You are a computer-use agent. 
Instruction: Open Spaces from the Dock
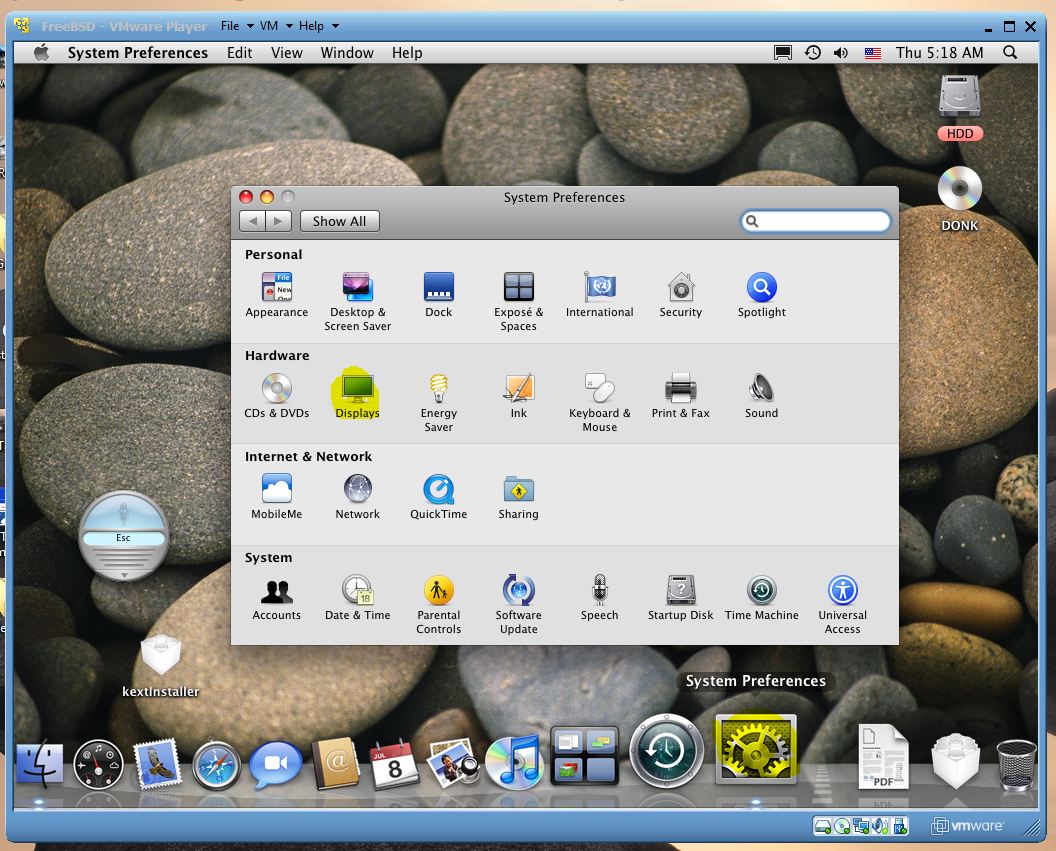click(x=584, y=755)
